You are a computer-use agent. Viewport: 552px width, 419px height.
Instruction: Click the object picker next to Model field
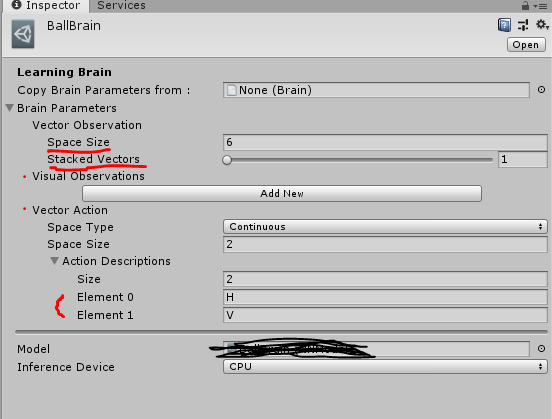(541, 349)
